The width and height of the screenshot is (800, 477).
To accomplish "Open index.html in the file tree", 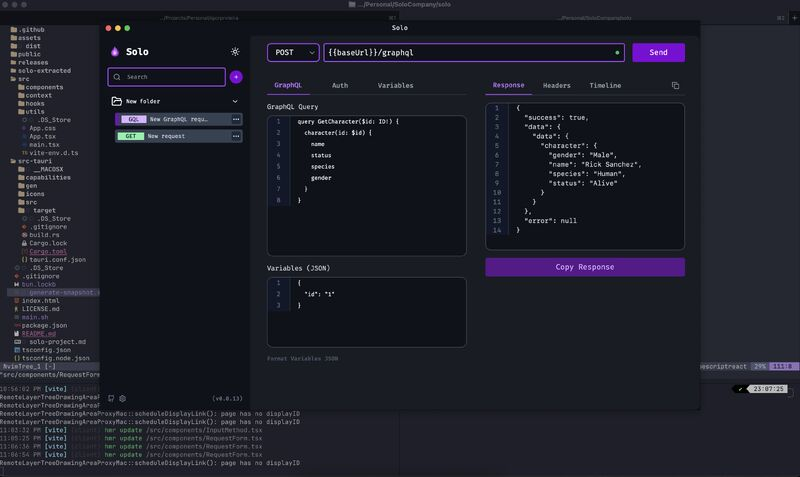I will tap(37, 301).
